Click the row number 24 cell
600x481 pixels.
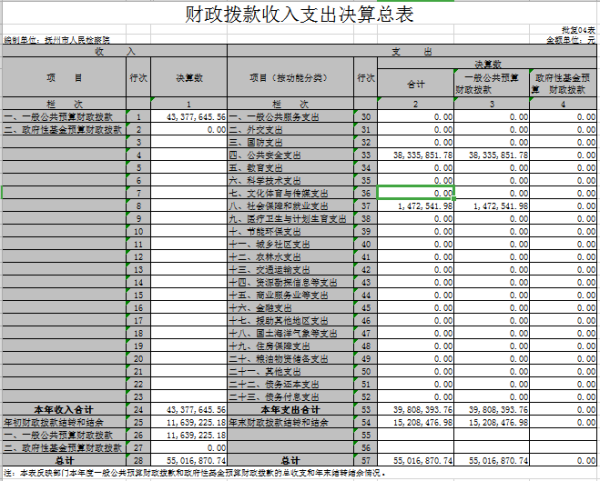pyautogui.click(x=138, y=409)
